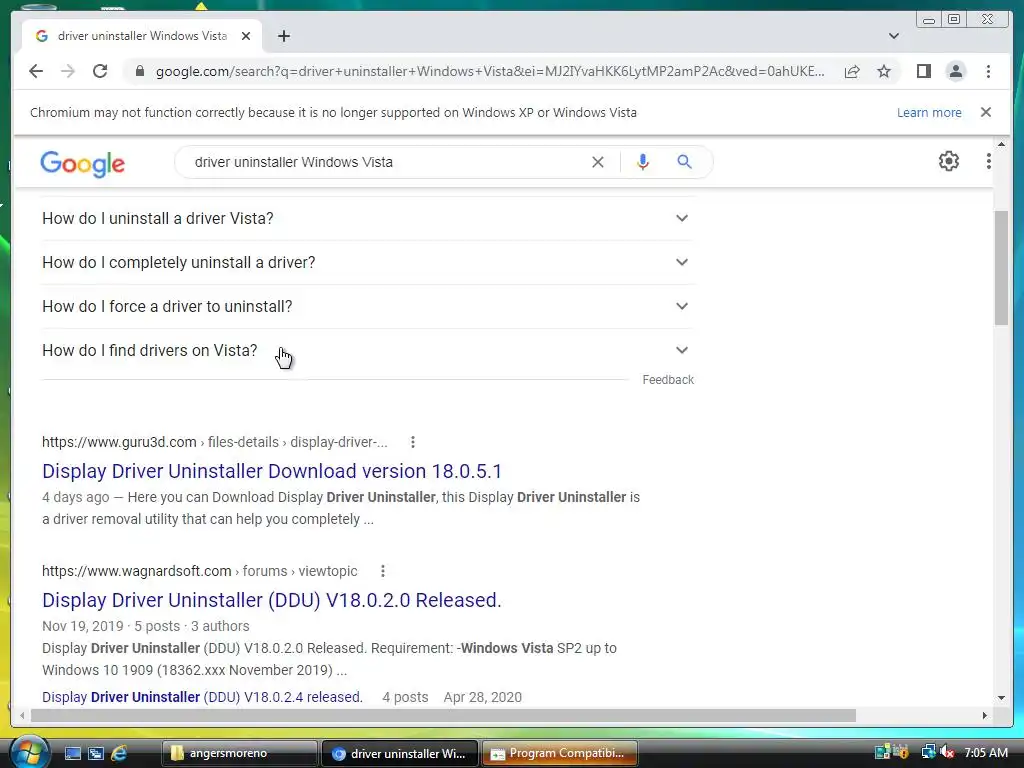Click the network tray icon
This screenshot has width=1024, height=768.
(928, 752)
